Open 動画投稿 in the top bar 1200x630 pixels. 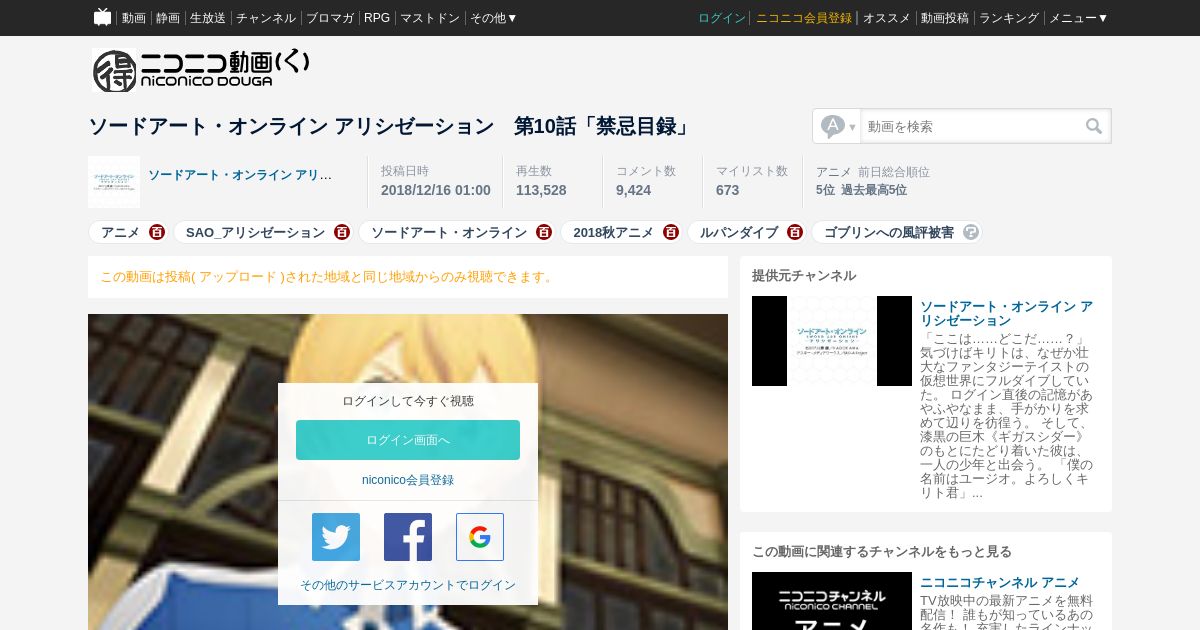point(945,18)
